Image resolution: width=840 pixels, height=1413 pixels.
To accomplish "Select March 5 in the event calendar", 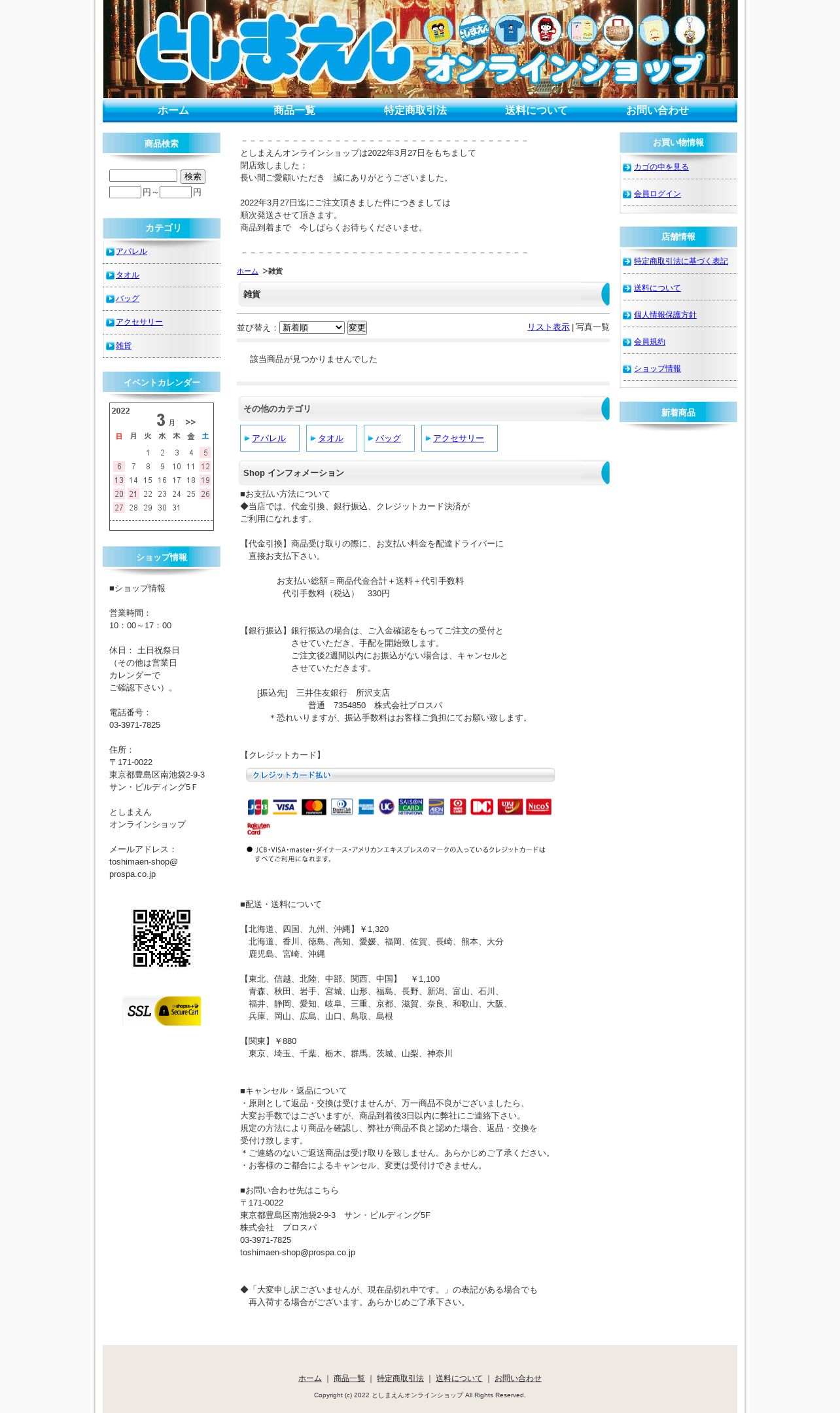I will (x=205, y=453).
